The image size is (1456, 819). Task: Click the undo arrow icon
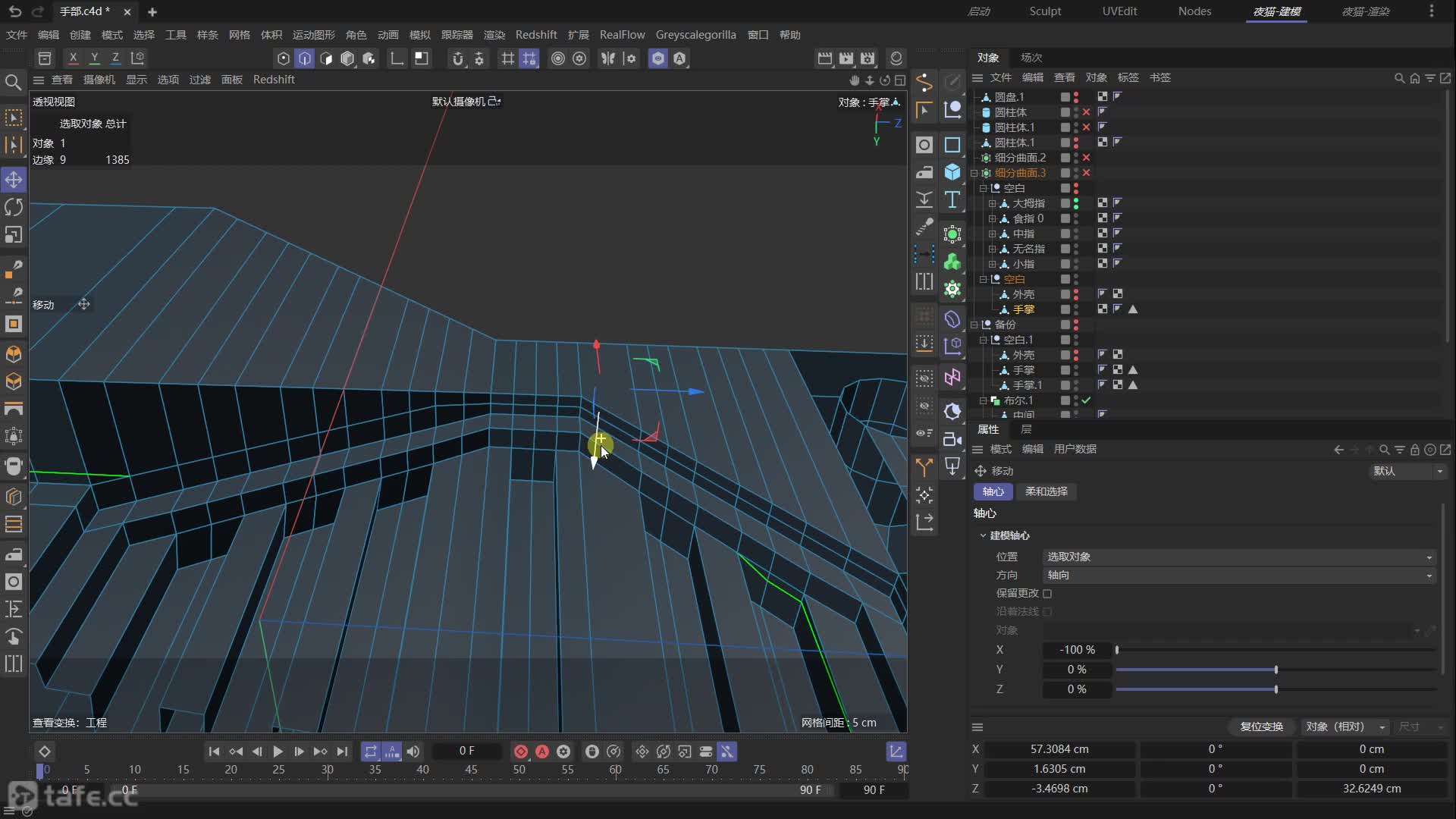(x=14, y=11)
